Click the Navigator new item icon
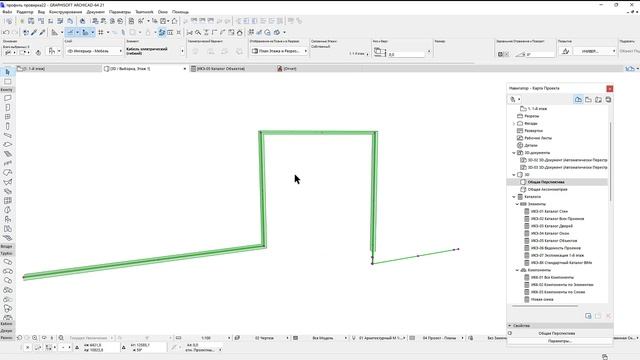This screenshot has height=360, width=640. coord(588,316)
